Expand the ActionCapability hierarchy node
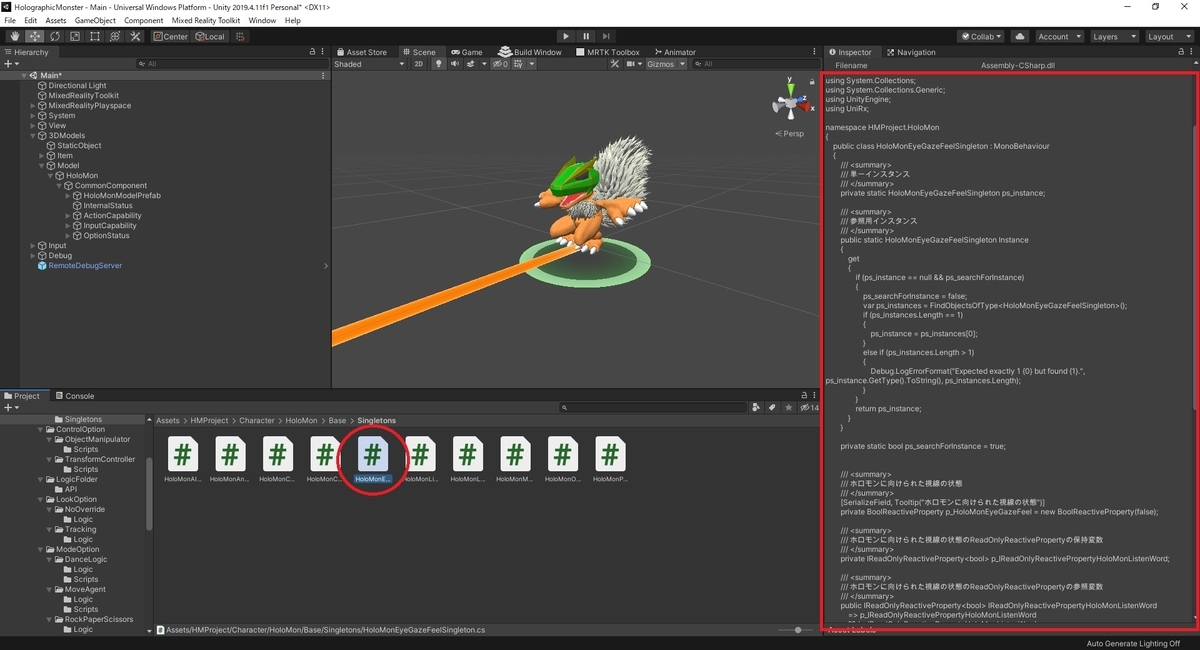1200x650 pixels. pos(68,216)
